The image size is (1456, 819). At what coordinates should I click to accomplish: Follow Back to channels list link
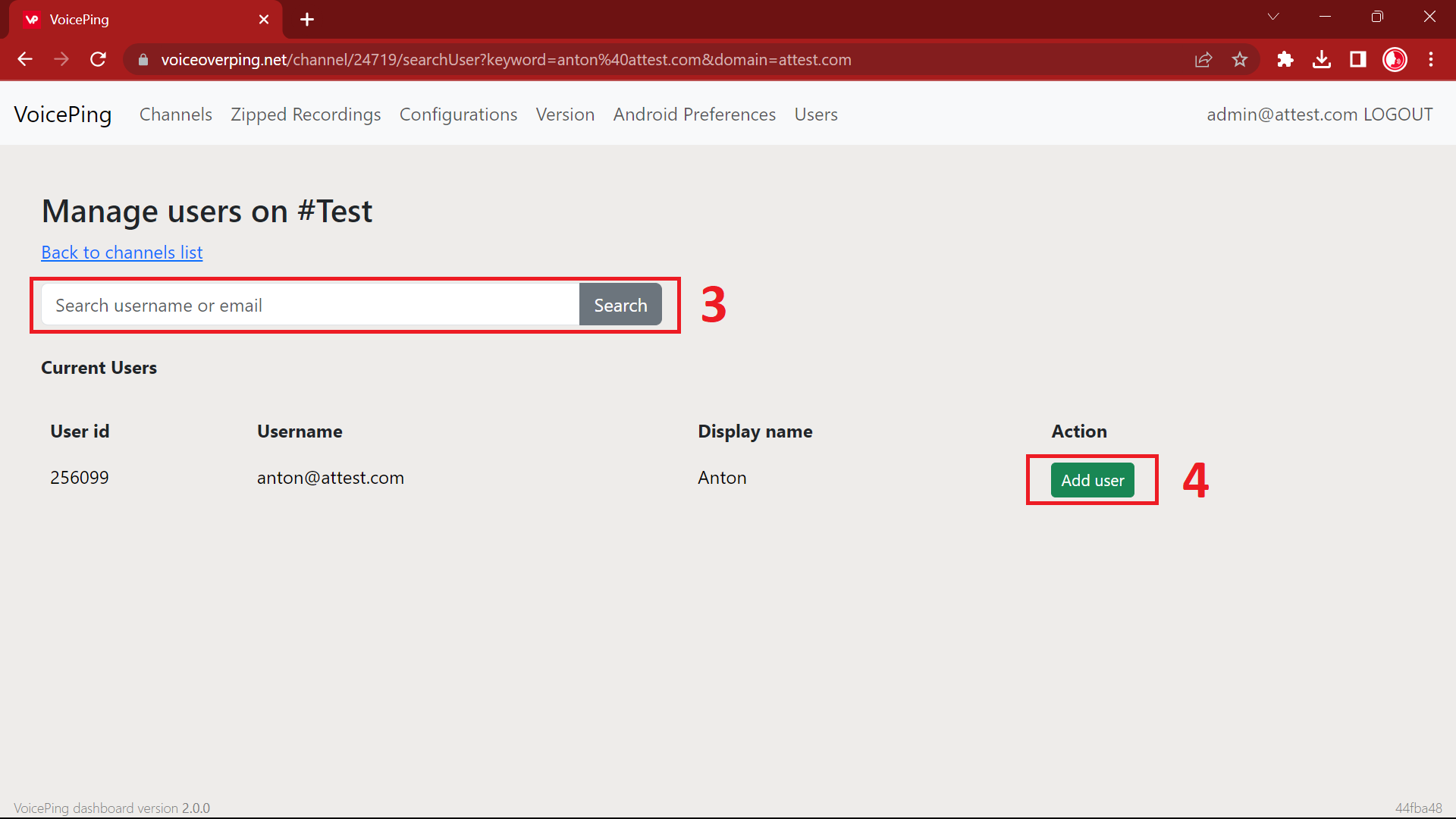[x=121, y=253]
